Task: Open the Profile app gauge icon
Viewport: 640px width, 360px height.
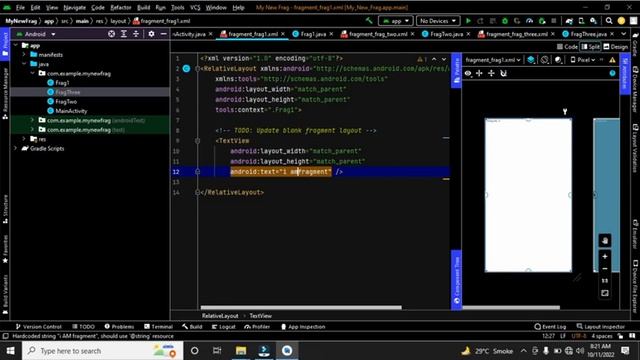Action: 529,21
